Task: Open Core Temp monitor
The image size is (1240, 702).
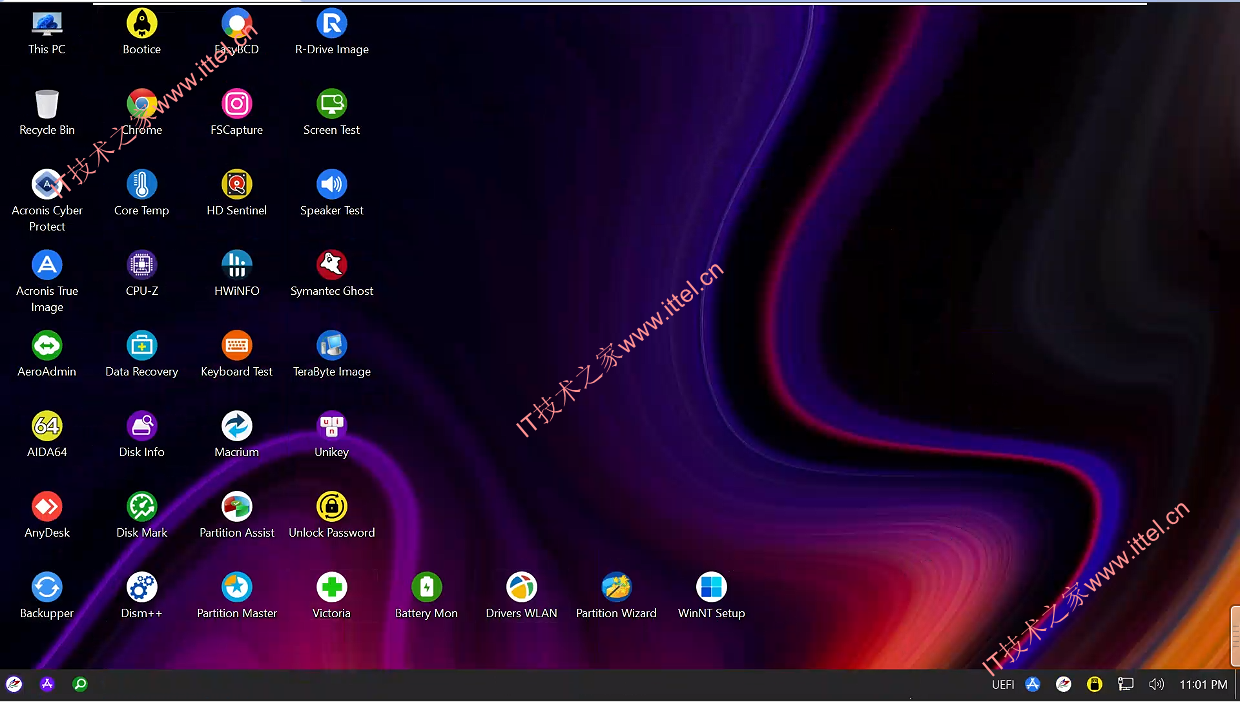Action: 142,193
